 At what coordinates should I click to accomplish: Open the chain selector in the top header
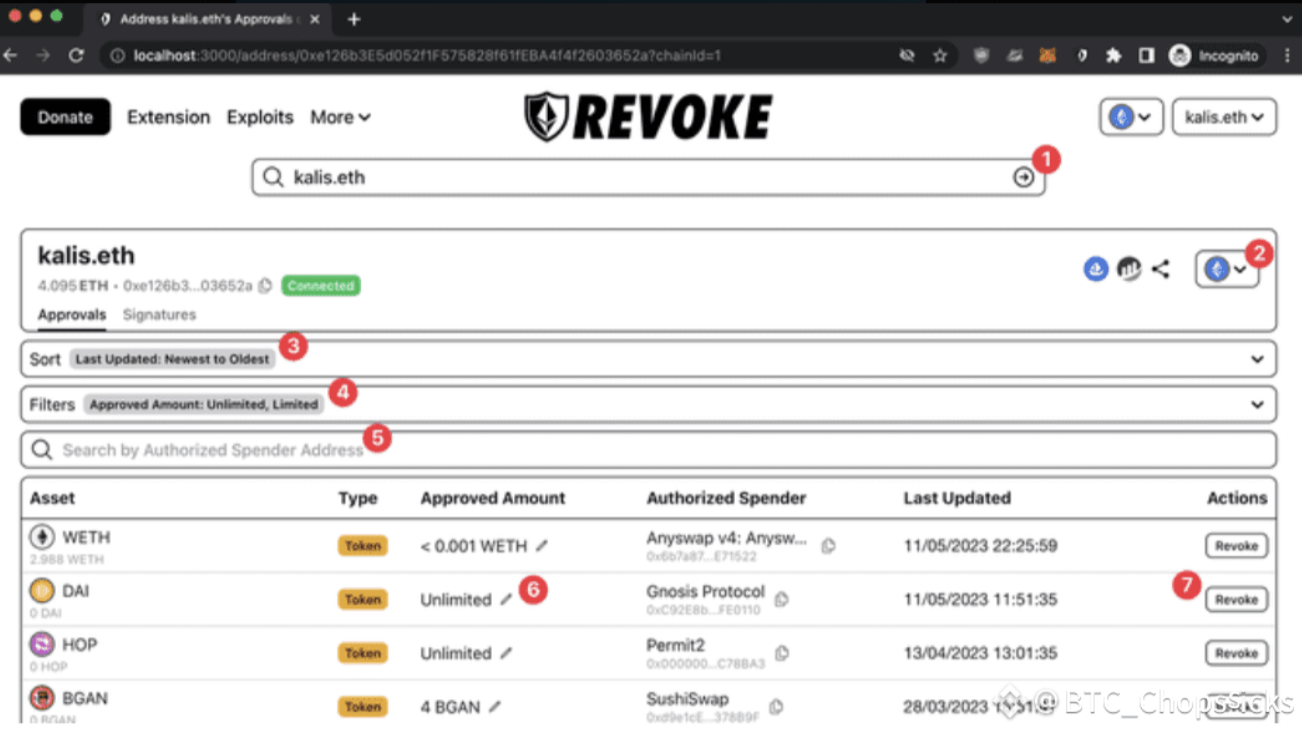point(1131,117)
